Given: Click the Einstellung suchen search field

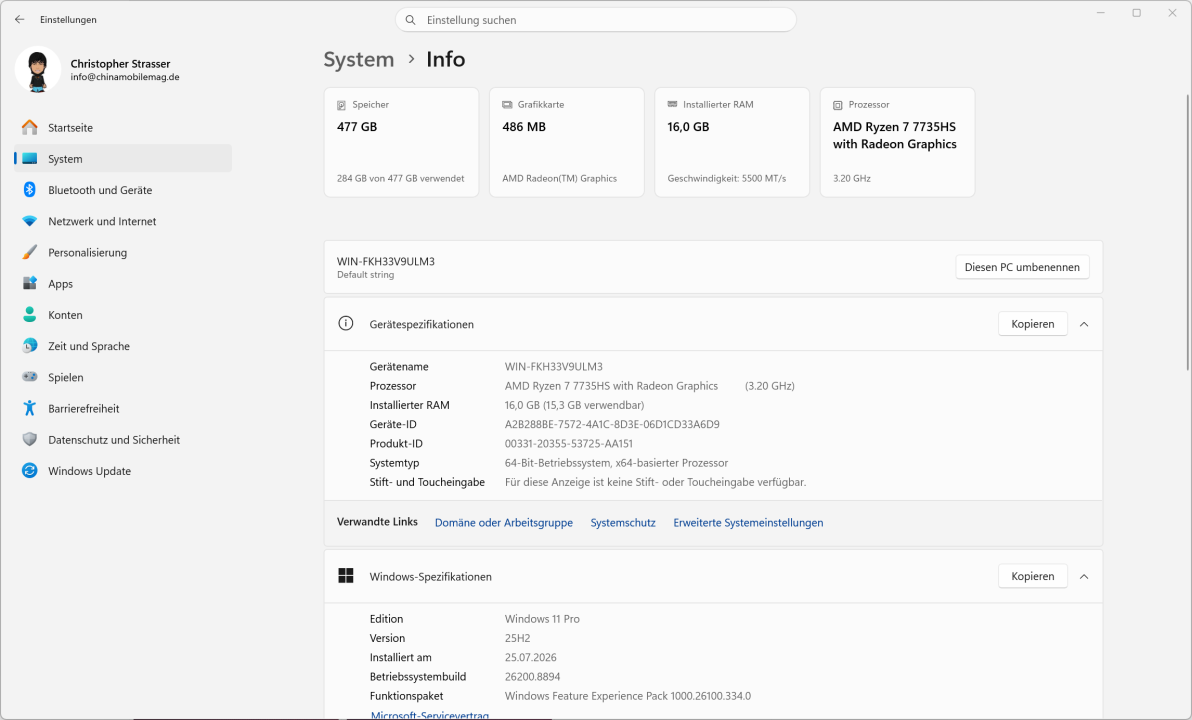Looking at the screenshot, I should (x=595, y=20).
